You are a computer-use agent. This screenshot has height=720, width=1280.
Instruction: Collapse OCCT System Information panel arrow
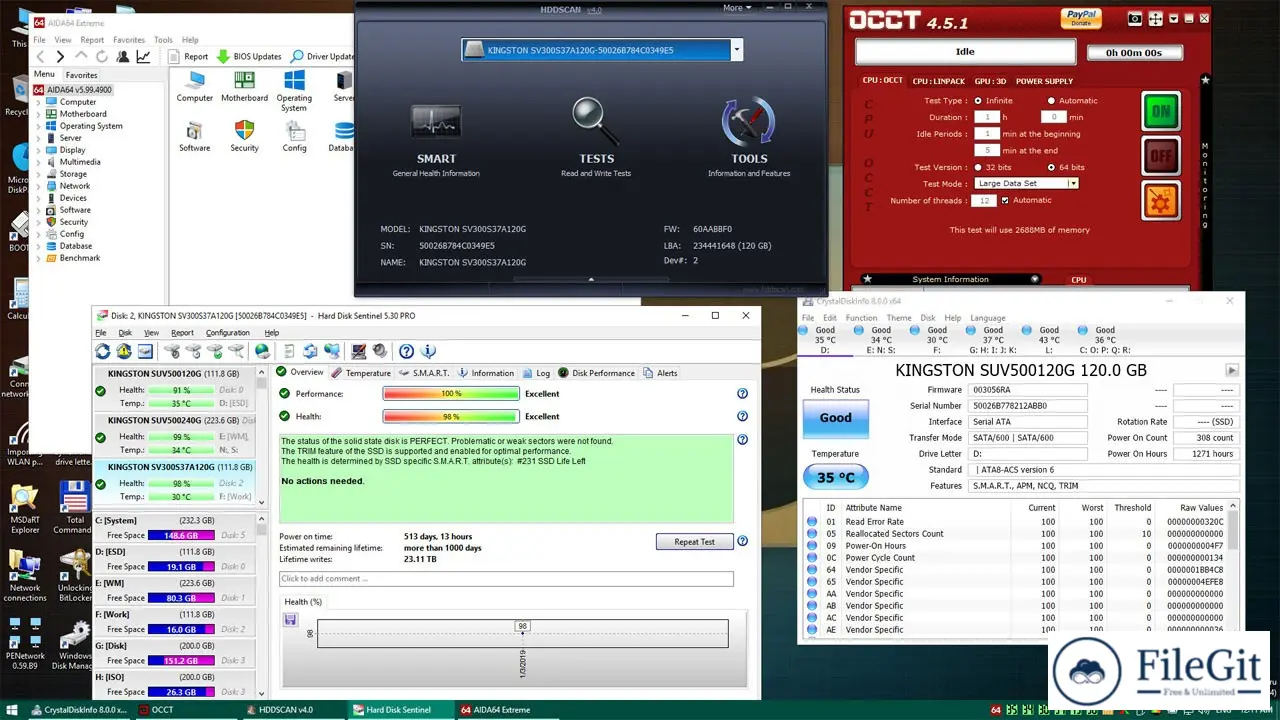(x=1035, y=279)
